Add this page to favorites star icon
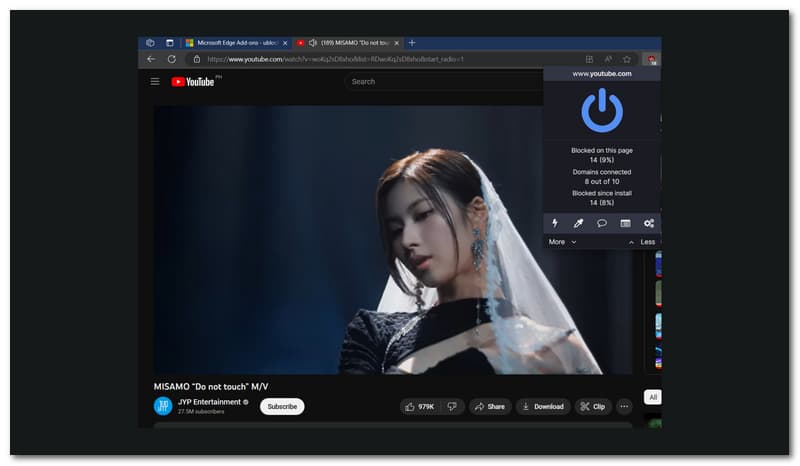The width and height of the screenshot is (800, 466). (627, 59)
